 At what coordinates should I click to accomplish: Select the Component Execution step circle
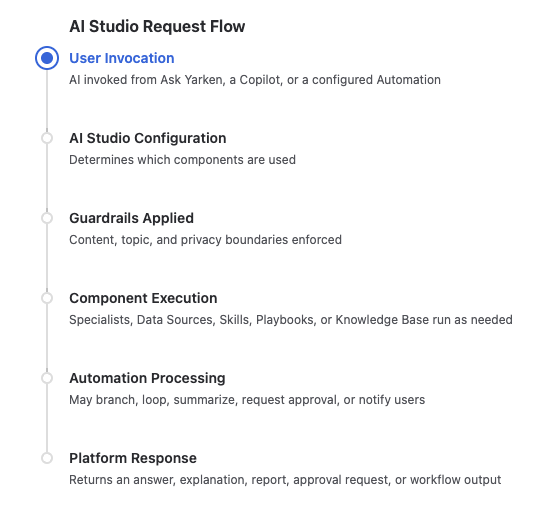(47, 298)
